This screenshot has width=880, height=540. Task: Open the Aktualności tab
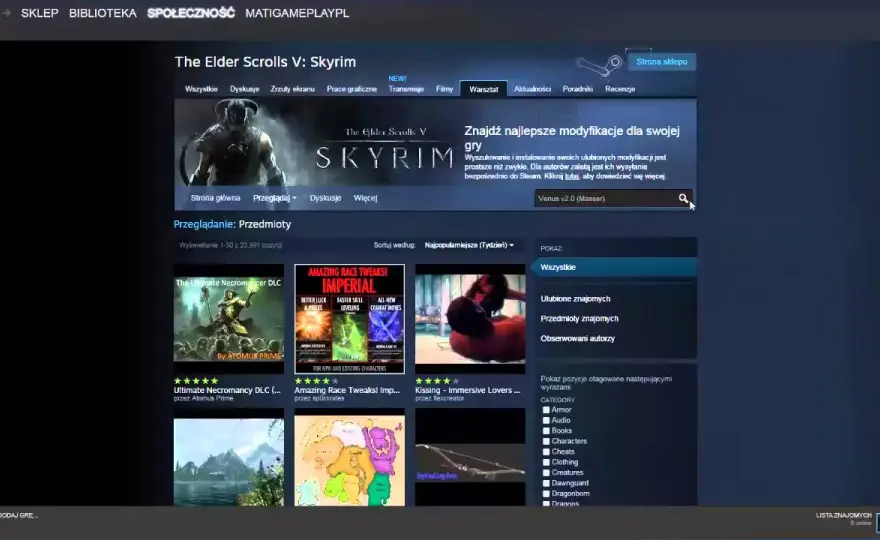pos(532,89)
